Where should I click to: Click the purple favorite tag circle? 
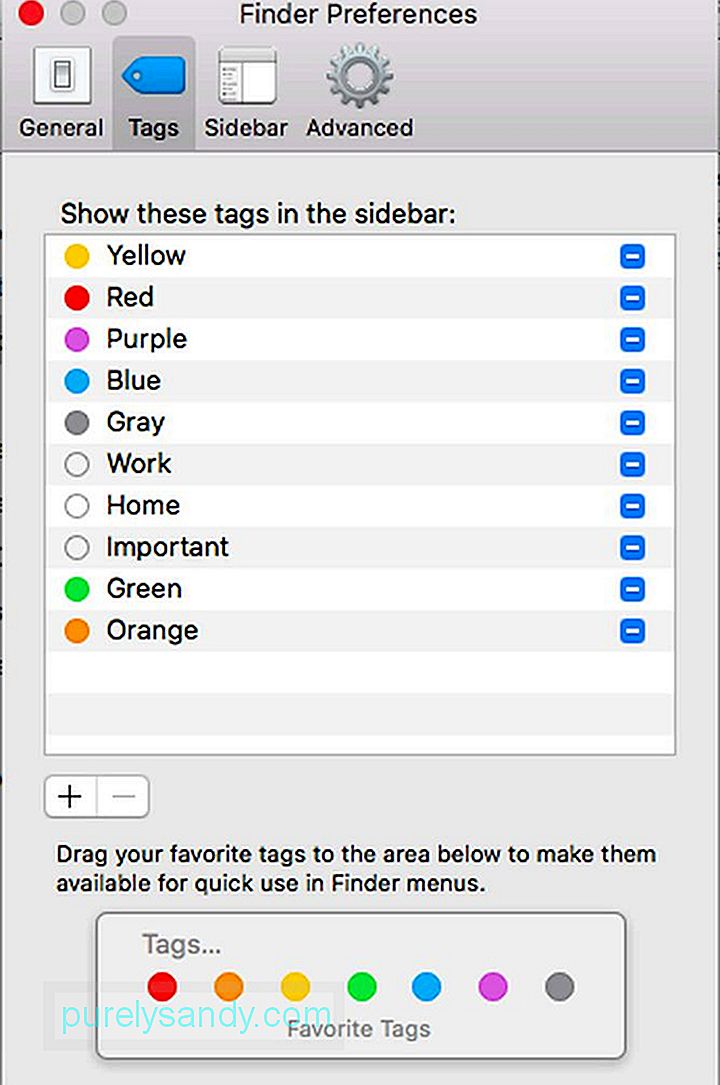click(x=492, y=986)
